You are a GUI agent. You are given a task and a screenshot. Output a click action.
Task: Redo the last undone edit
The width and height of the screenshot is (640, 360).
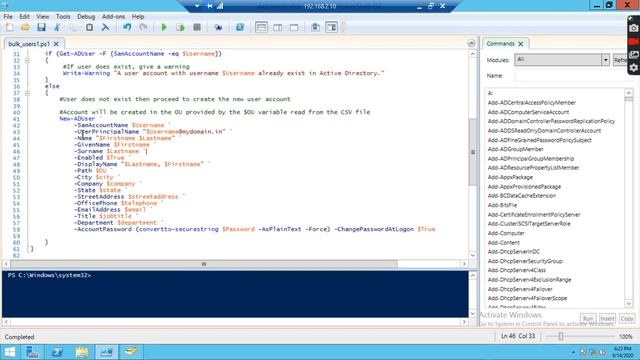click(143, 27)
